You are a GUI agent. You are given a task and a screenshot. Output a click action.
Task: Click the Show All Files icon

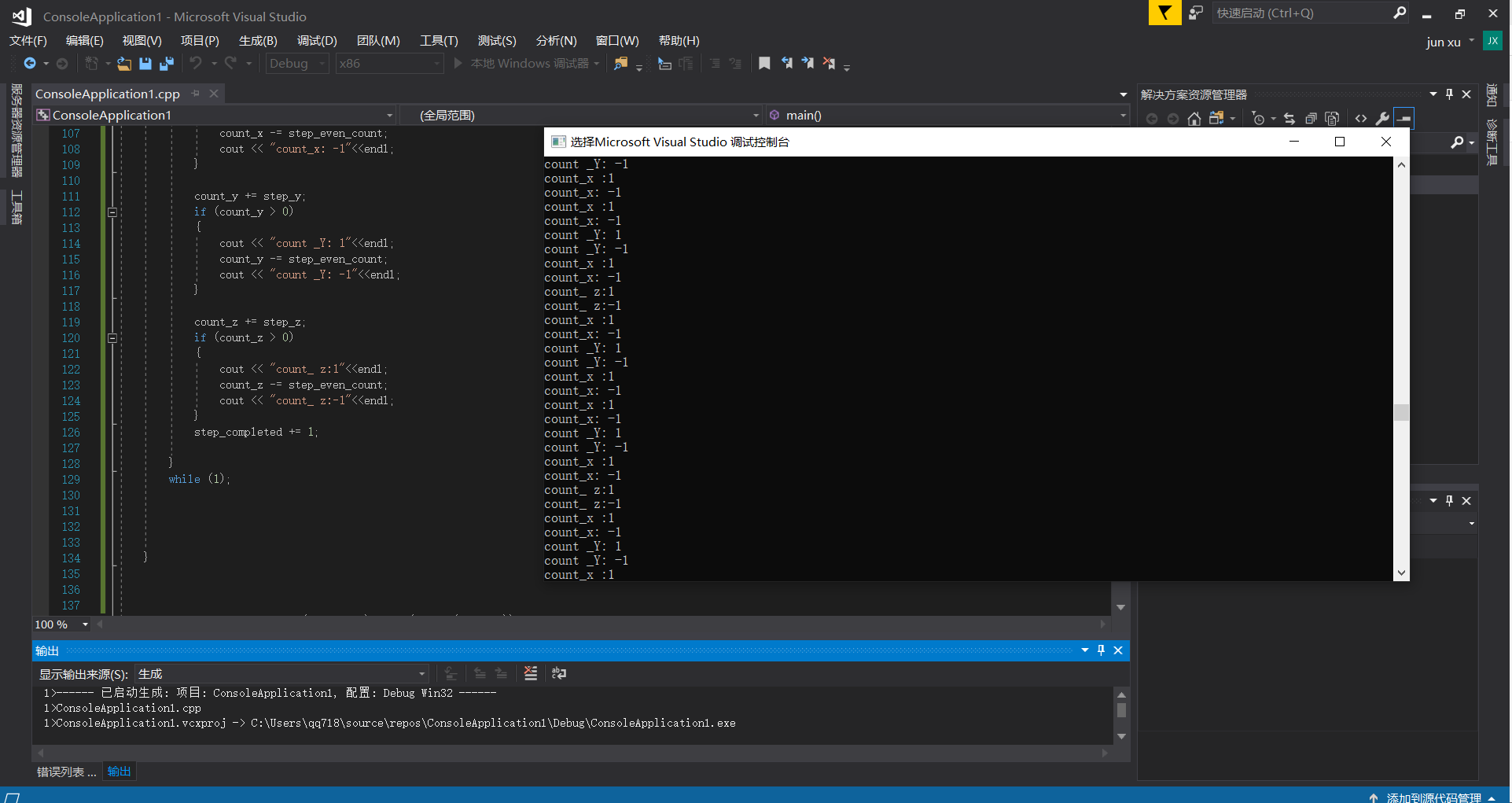(1332, 118)
